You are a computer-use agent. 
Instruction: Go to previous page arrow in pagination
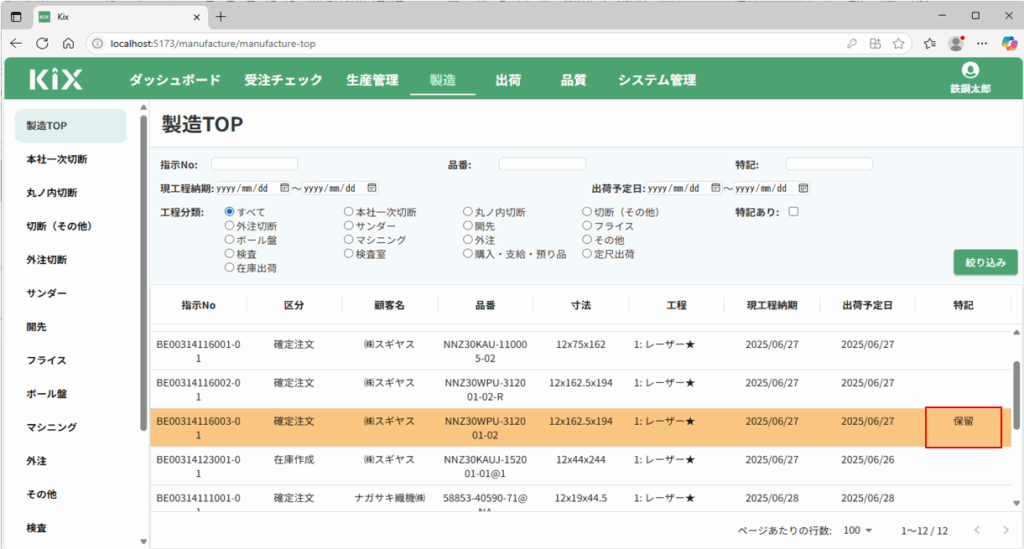tap(977, 530)
